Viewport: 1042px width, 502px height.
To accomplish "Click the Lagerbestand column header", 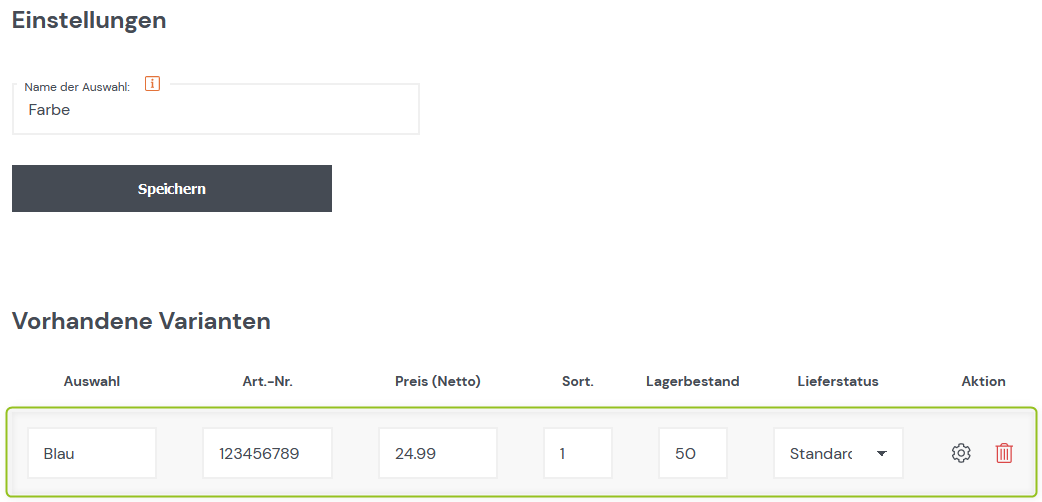I will pyautogui.click(x=692, y=382).
